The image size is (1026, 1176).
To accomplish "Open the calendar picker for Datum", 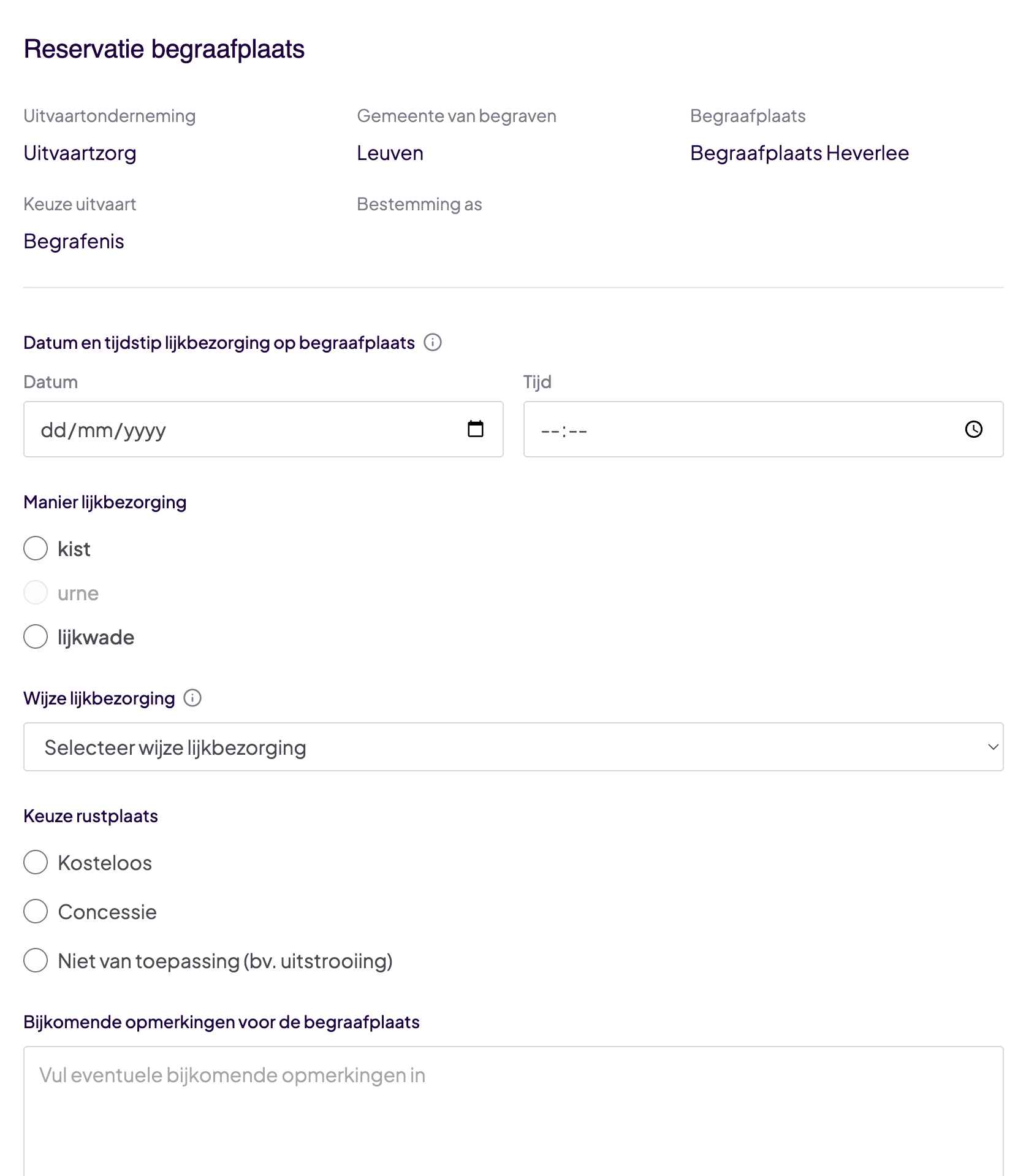I will [476, 429].
